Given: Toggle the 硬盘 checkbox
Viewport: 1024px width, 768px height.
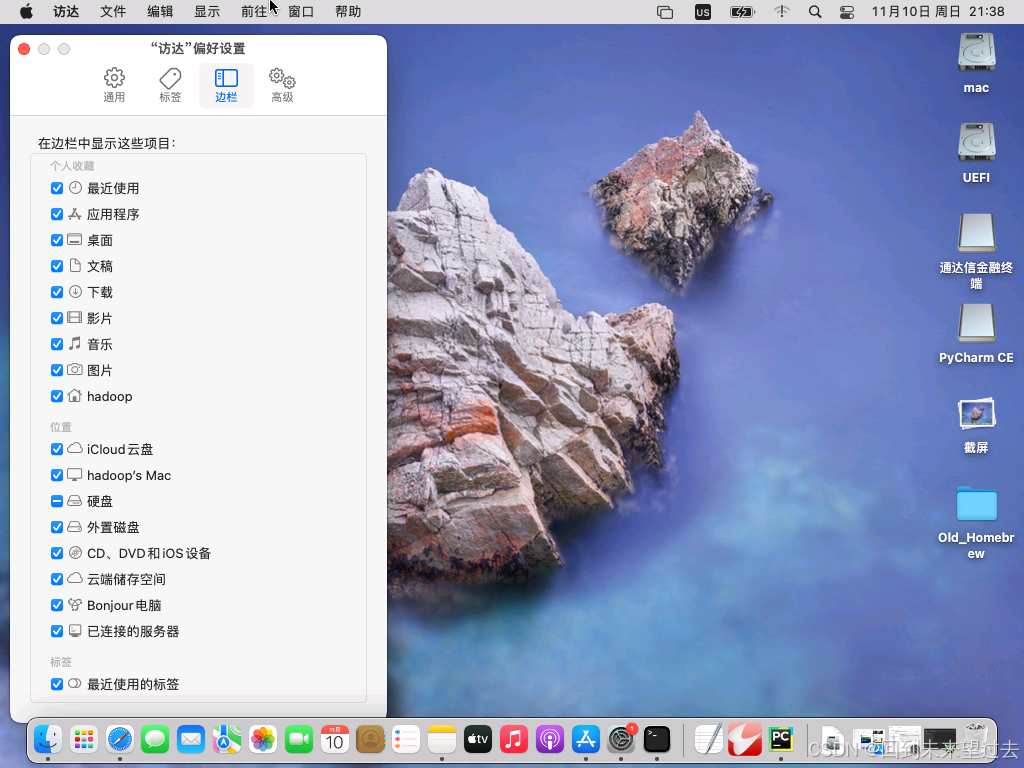Looking at the screenshot, I should (x=57, y=501).
